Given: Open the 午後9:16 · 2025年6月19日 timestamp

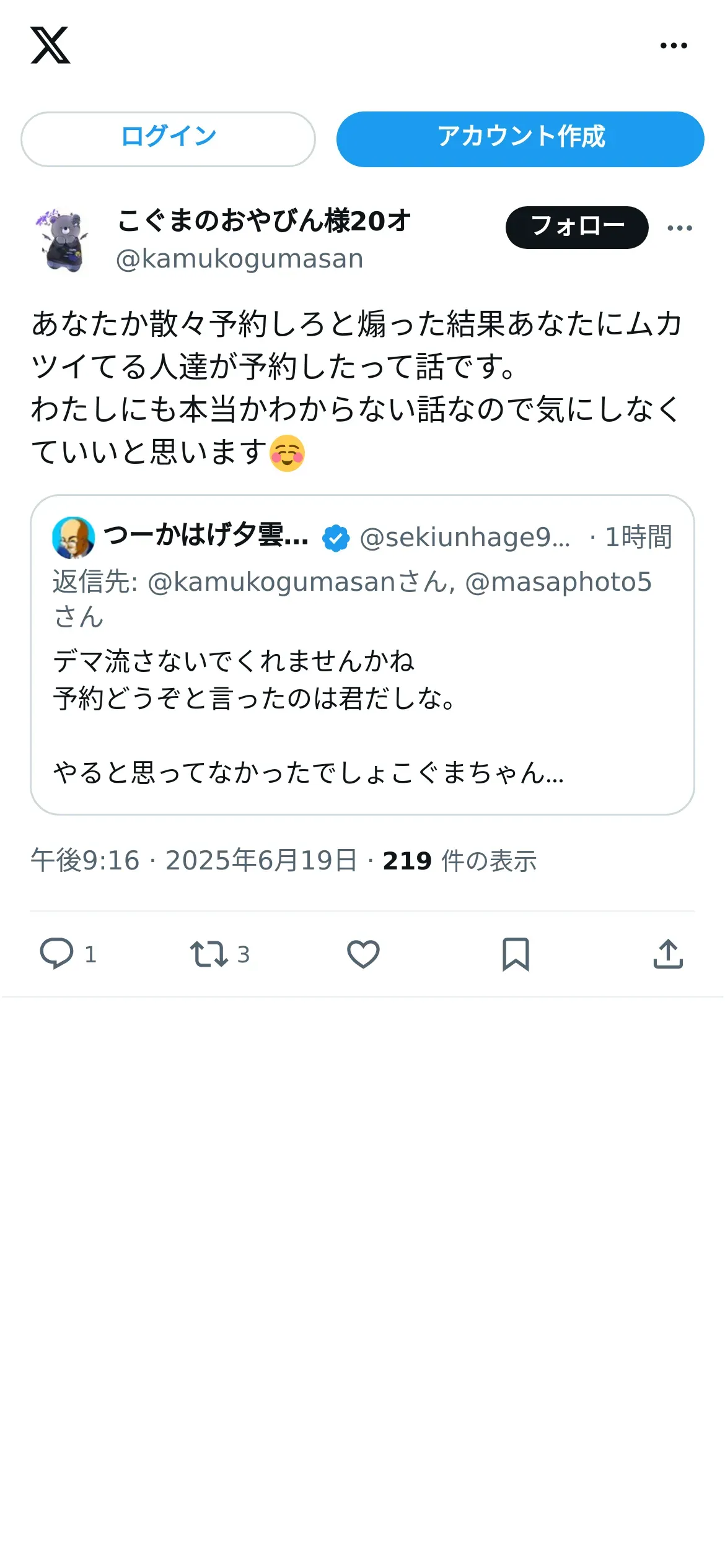Looking at the screenshot, I should tap(194, 861).
